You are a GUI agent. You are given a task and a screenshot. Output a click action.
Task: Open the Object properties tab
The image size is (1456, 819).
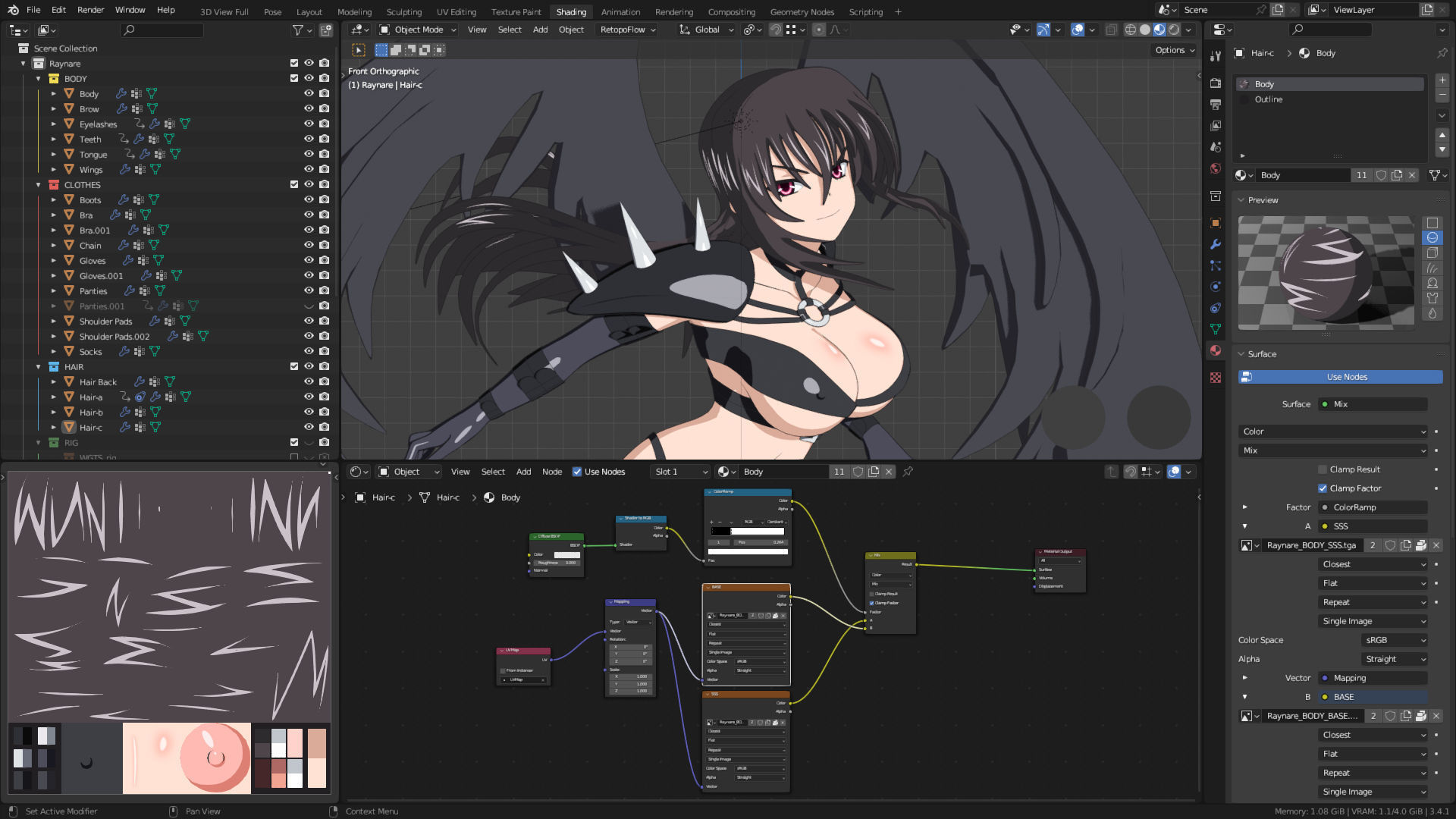1216,223
